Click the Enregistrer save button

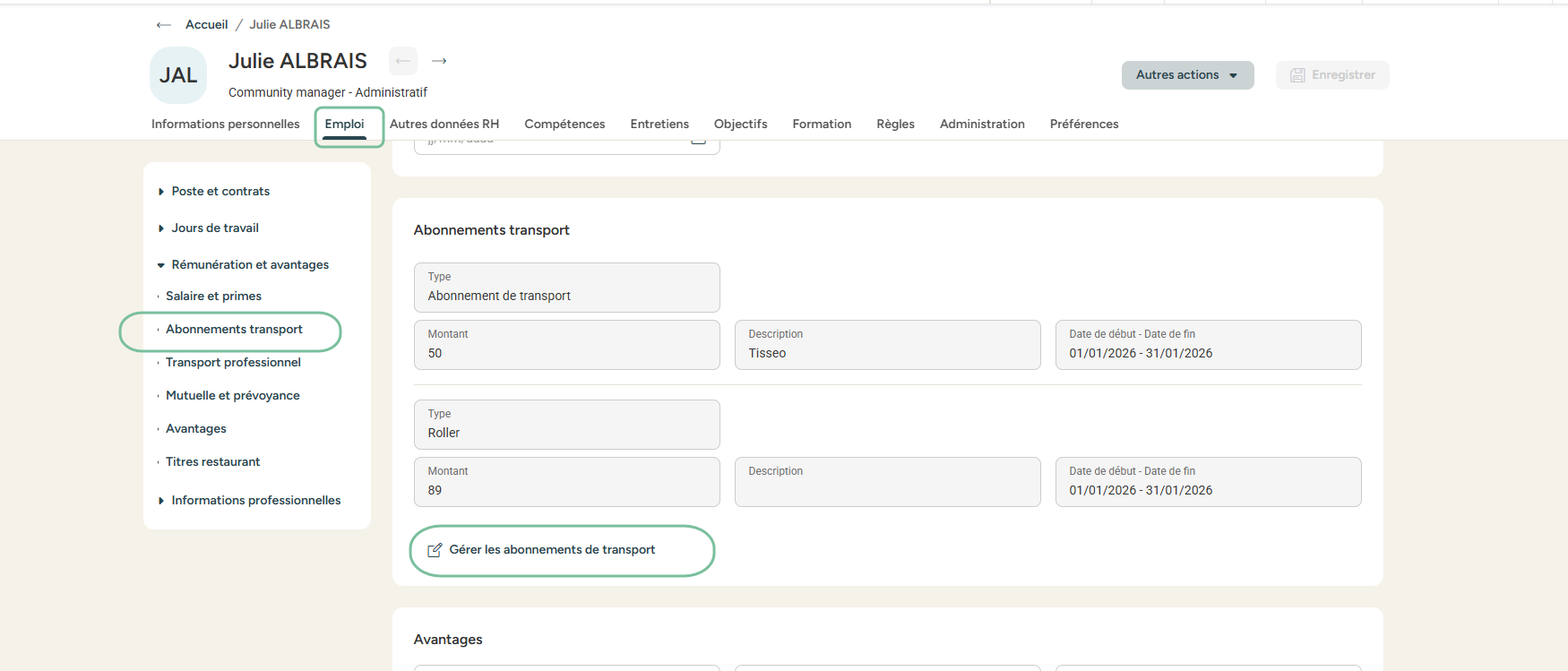[1332, 75]
